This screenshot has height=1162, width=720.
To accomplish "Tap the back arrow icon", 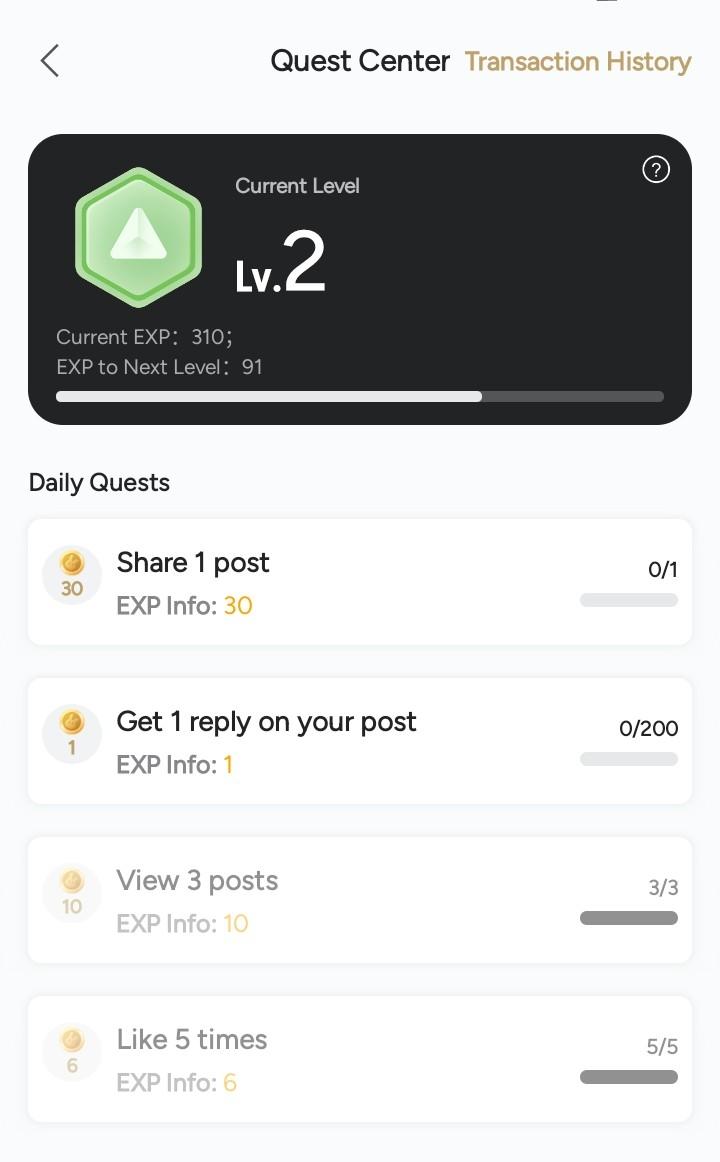I will click(x=50, y=61).
